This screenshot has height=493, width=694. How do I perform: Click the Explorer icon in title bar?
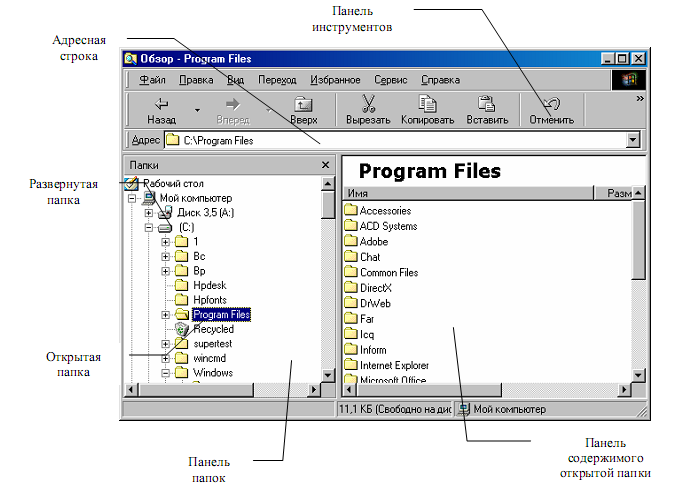click(x=131, y=58)
